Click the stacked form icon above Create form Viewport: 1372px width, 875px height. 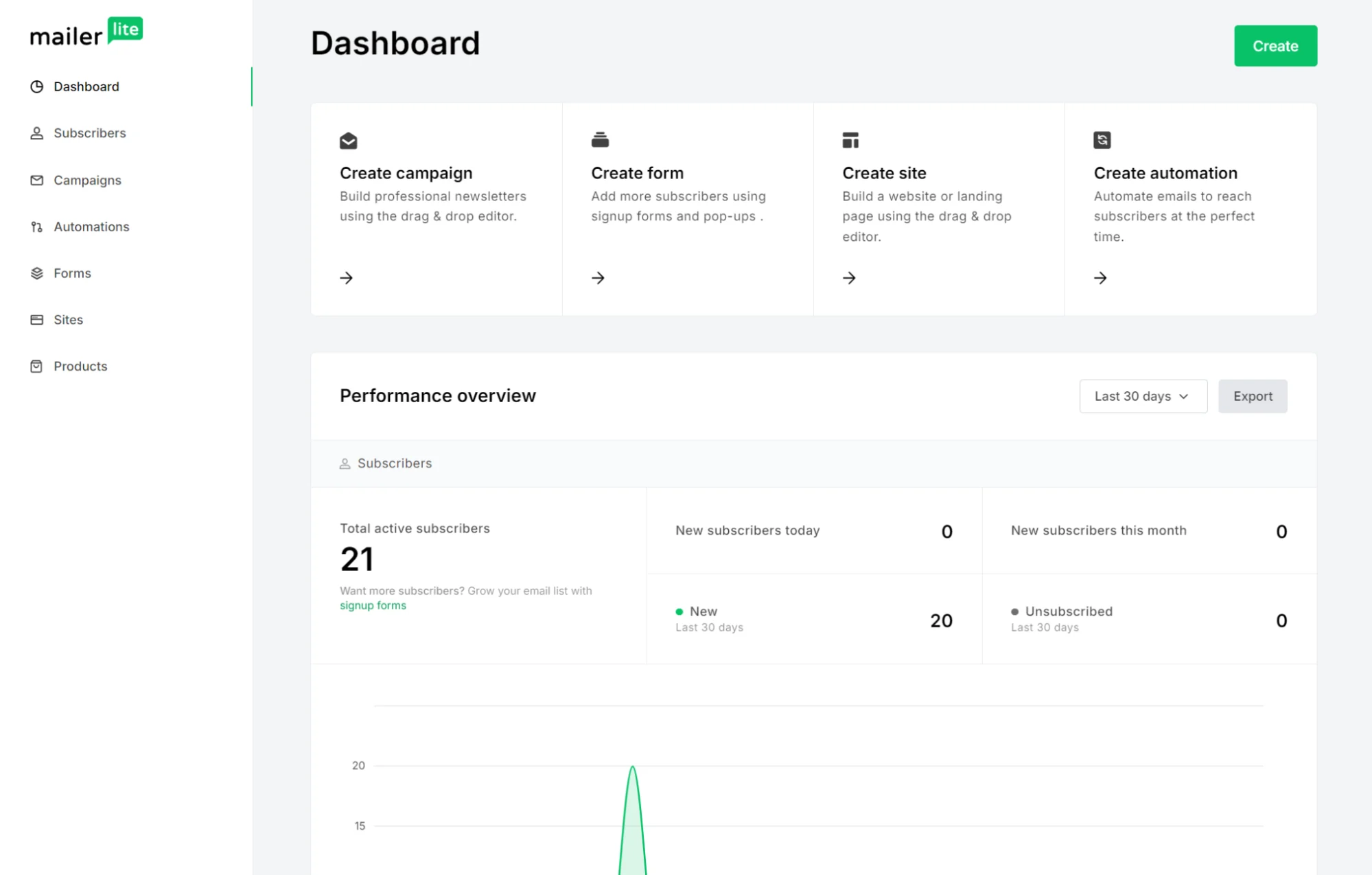600,140
